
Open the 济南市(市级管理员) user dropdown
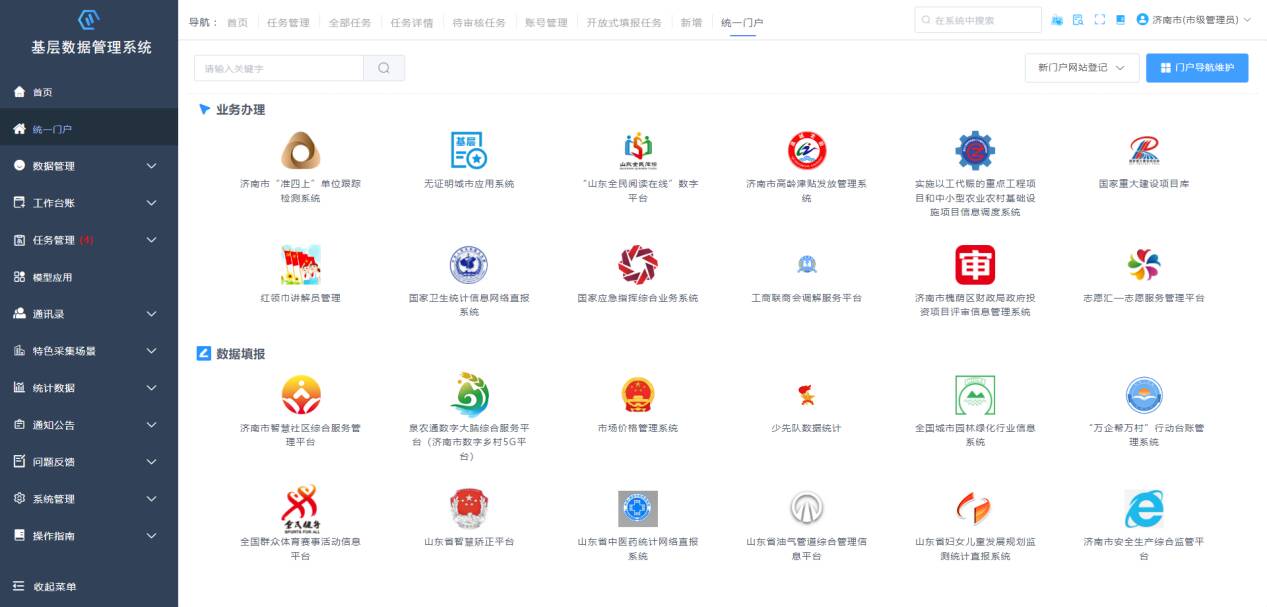[x=1194, y=20]
